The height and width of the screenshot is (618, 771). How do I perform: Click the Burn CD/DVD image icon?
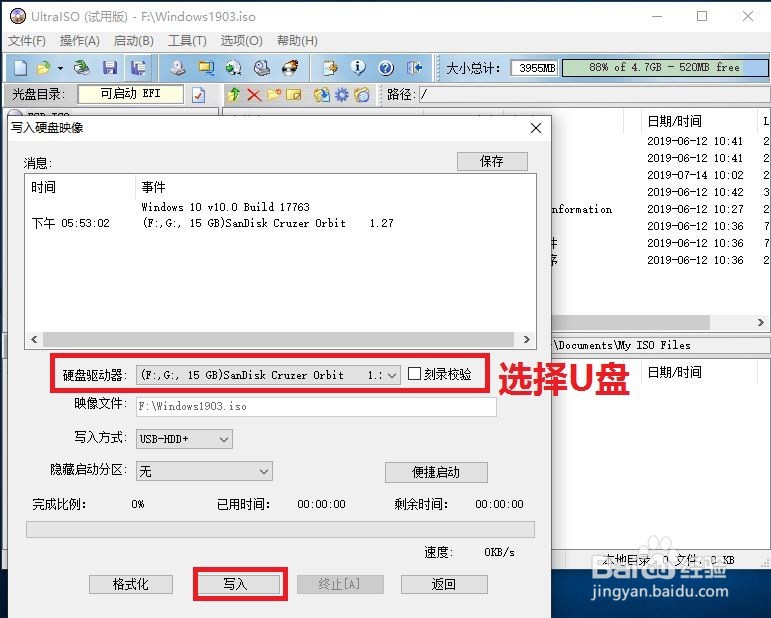point(290,67)
